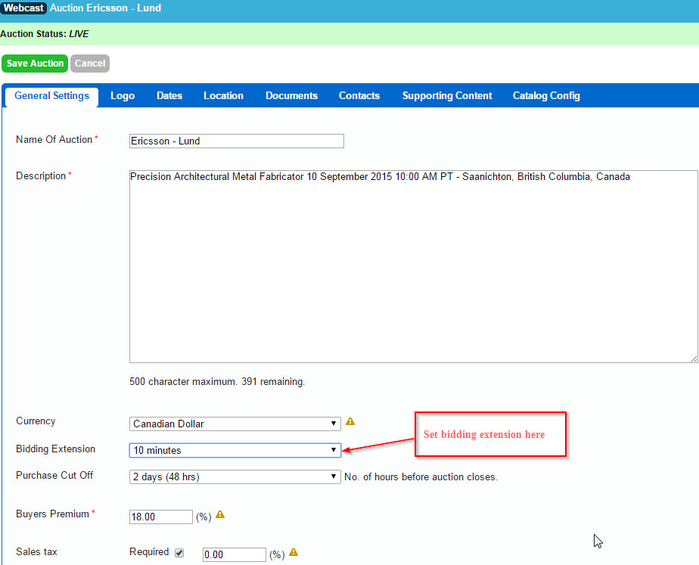Viewport: 699px width, 565px height.
Task: Toggle the Sales tax Required checkbox
Action: coord(179,553)
